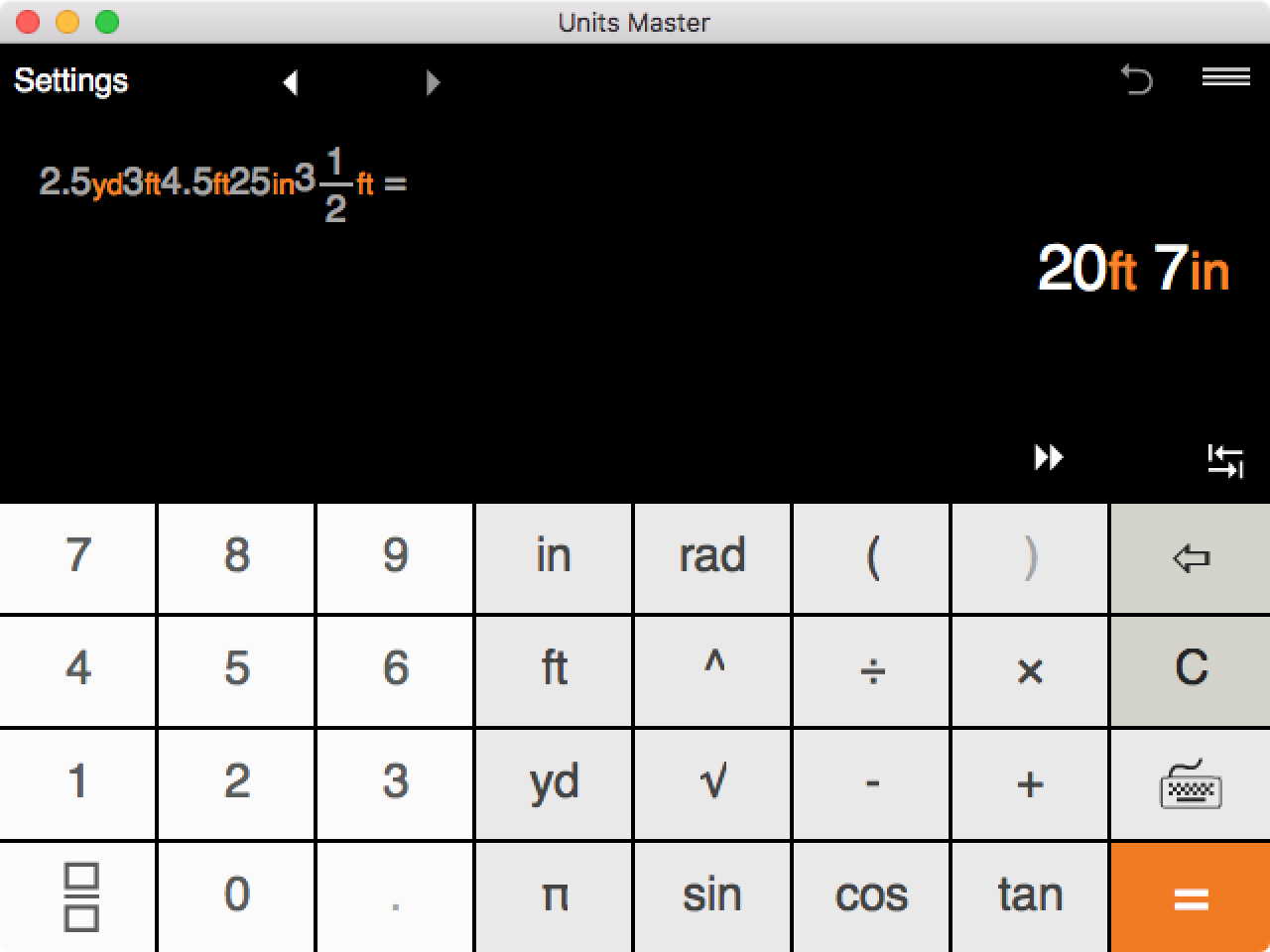Insert the power caret key

(712, 670)
